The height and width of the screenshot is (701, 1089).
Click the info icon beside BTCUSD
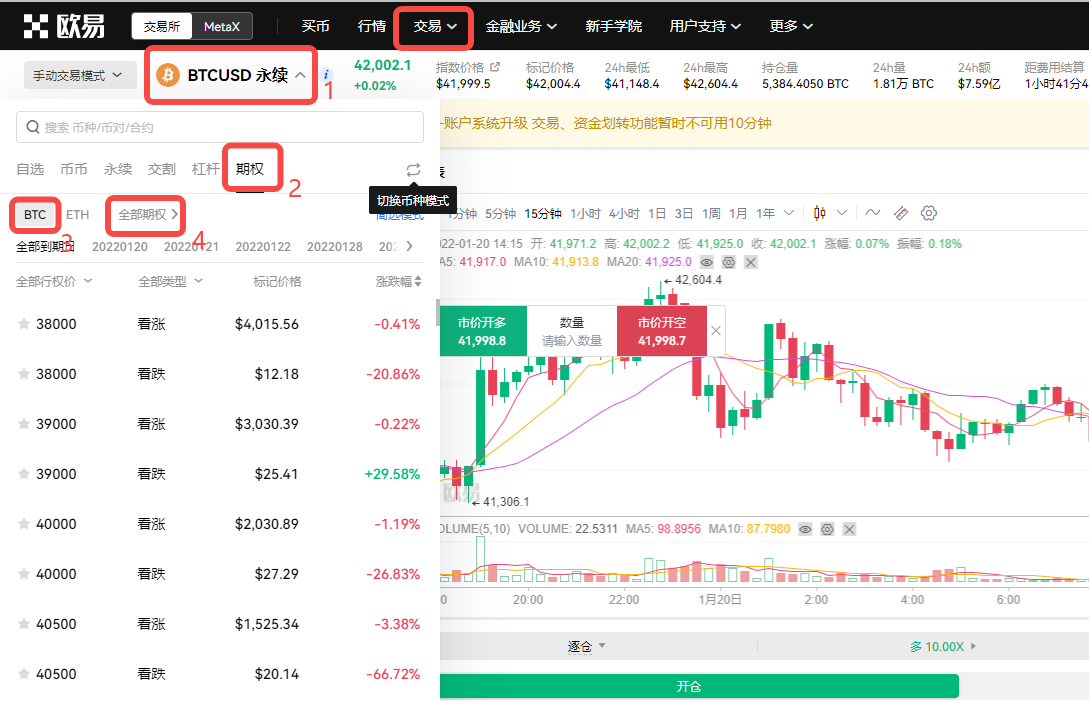coord(326,75)
